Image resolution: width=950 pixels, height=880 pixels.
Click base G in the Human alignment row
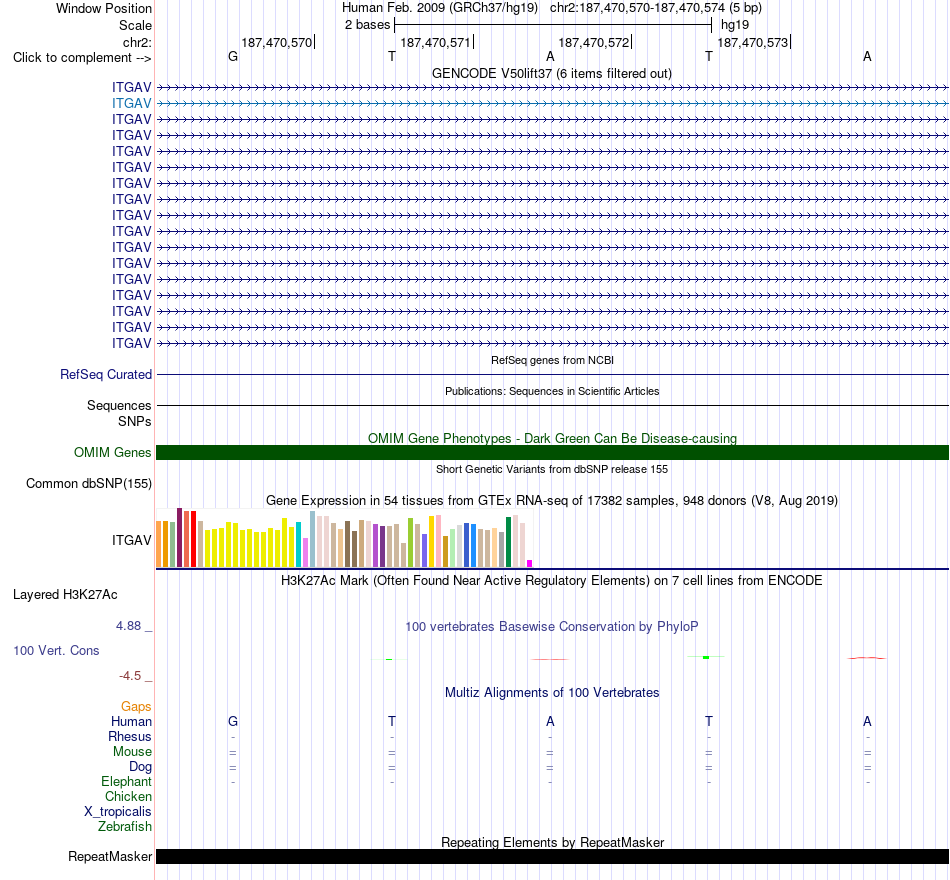[233, 721]
